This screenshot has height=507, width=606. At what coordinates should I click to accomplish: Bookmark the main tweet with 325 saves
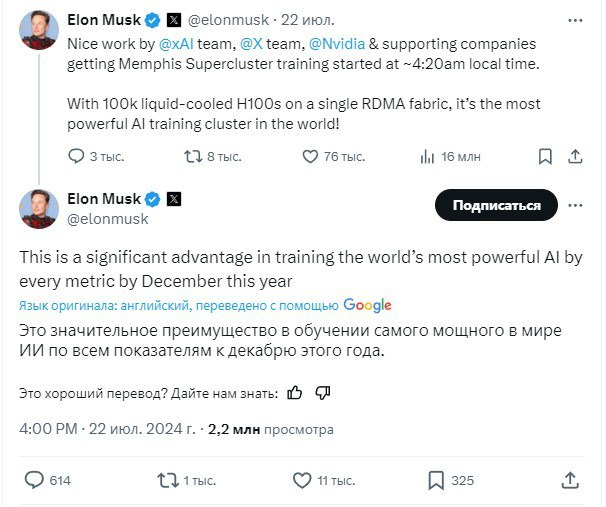435,480
